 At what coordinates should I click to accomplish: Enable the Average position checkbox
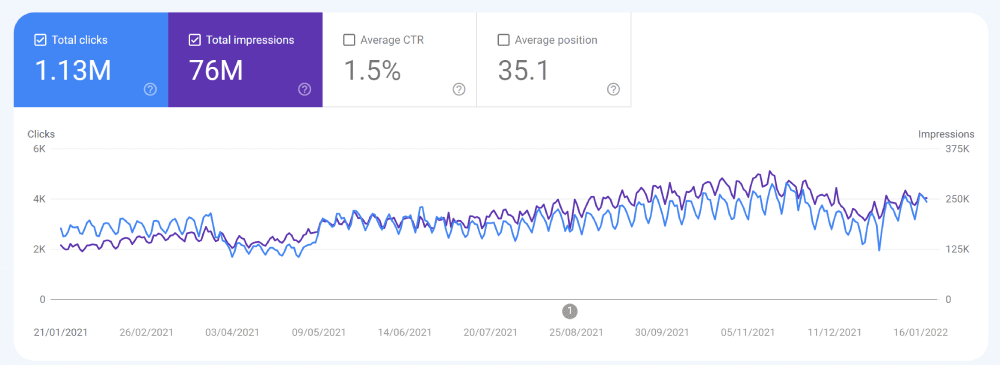pyautogui.click(x=503, y=40)
